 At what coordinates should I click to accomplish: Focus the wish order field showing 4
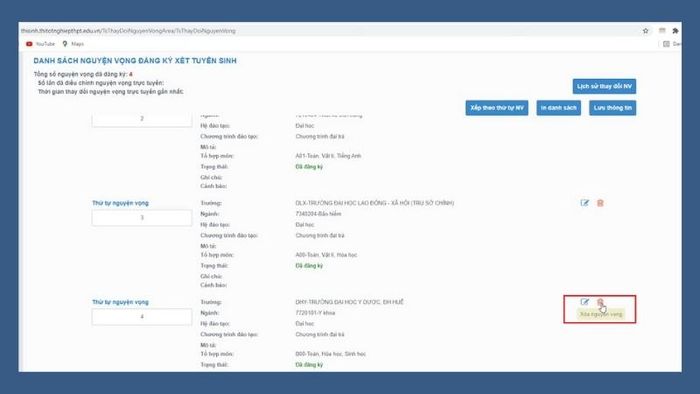pyautogui.click(x=142, y=317)
